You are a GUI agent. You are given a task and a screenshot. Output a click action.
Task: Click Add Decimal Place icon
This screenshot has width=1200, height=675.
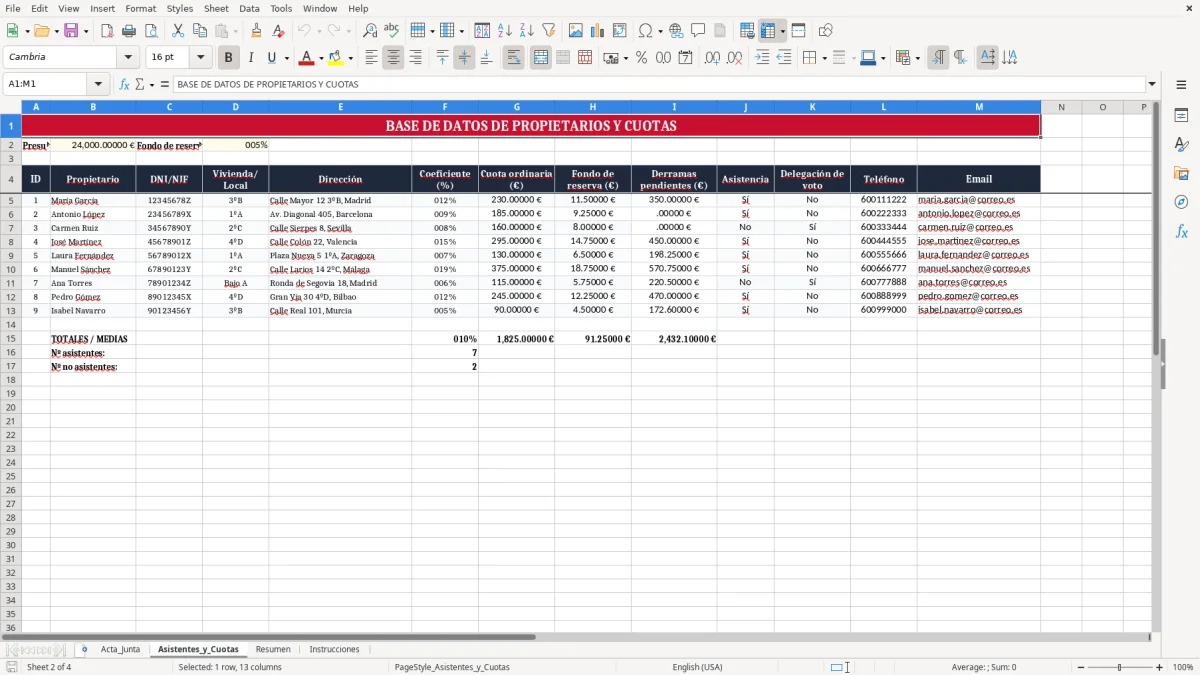click(713, 58)
